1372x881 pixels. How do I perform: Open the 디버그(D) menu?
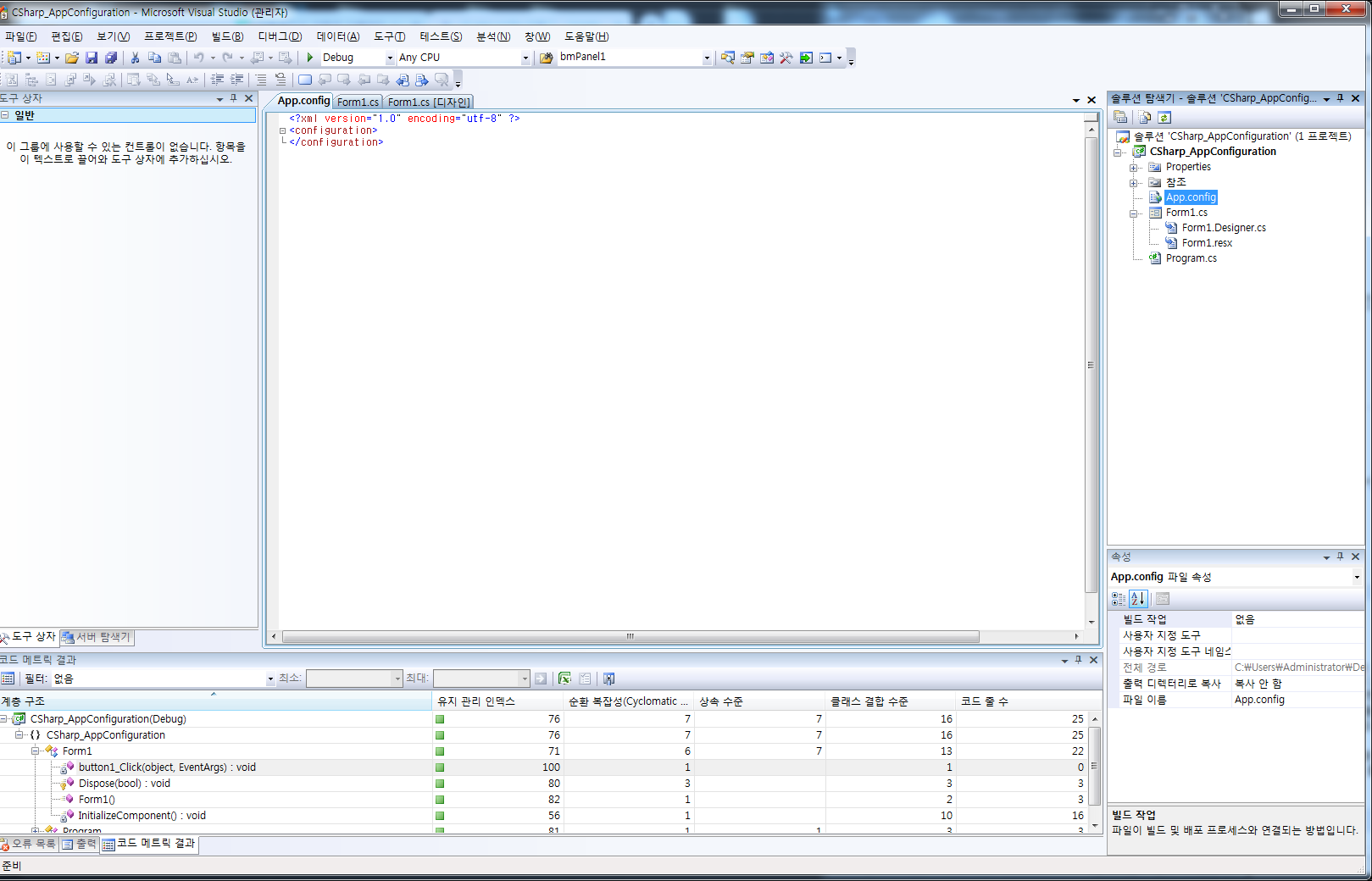tap(280, 36)
